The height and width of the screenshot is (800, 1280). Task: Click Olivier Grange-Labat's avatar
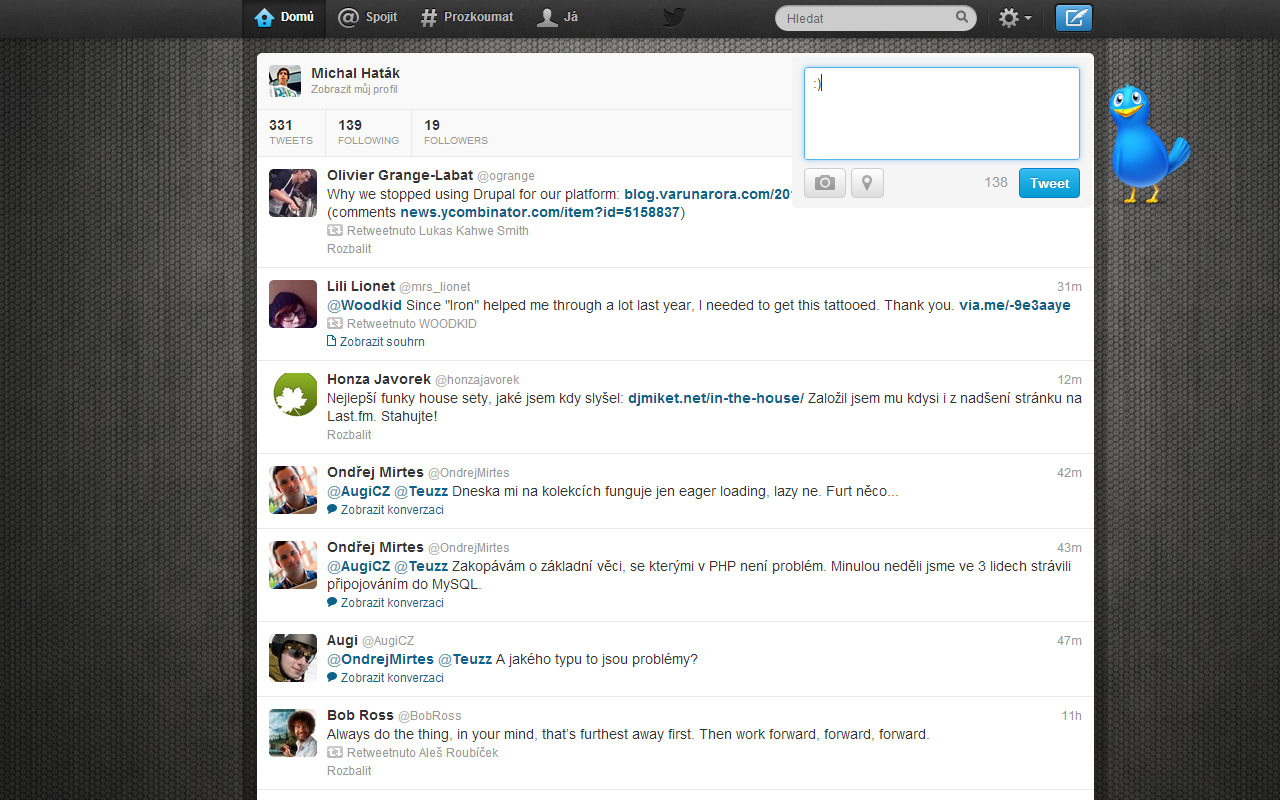point(293,193)
